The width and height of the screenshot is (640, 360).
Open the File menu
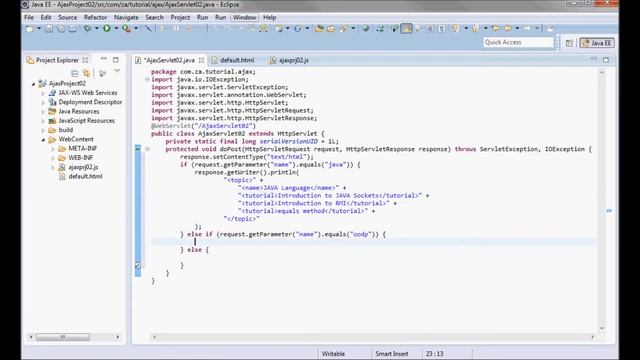pos(29,17)
